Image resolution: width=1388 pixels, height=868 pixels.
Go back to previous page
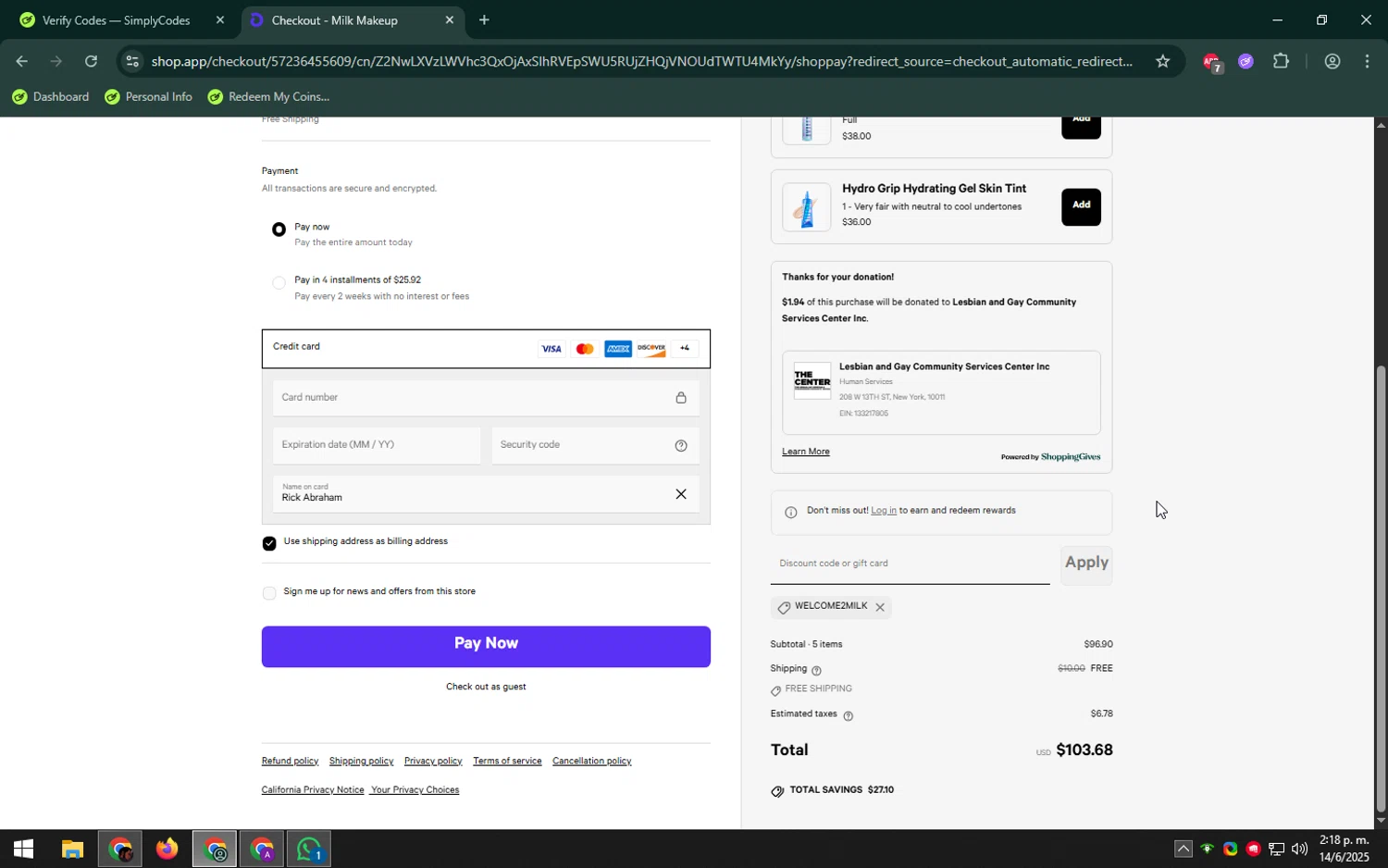[21, 62]
